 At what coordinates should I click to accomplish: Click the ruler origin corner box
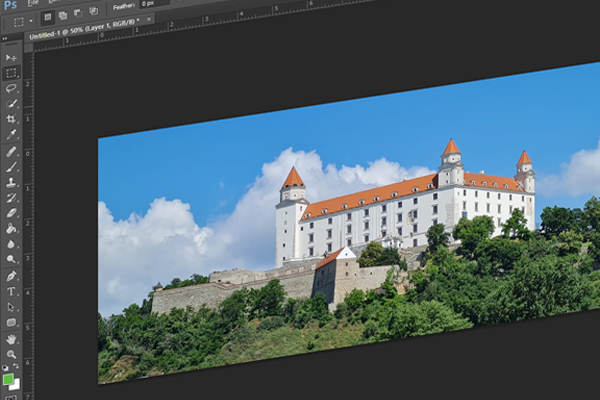pyautogui.click(x=28, y=48)
